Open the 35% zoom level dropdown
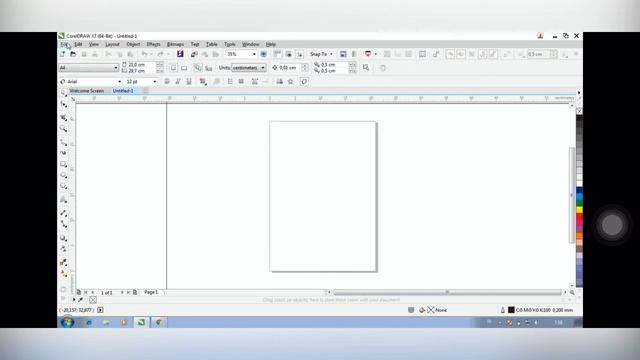Image resolution: width=640 pixels, height=360 pixels. pos(254,54)
